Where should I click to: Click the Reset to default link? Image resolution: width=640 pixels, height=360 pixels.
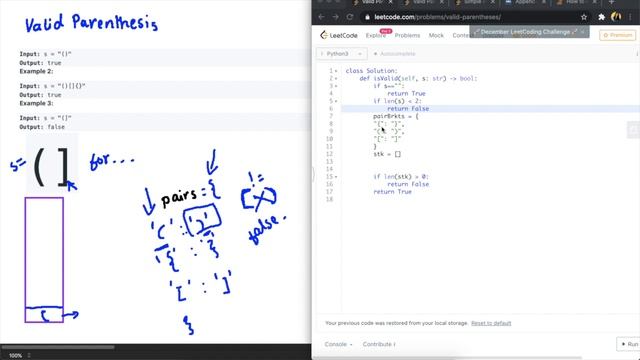(491, 323)
